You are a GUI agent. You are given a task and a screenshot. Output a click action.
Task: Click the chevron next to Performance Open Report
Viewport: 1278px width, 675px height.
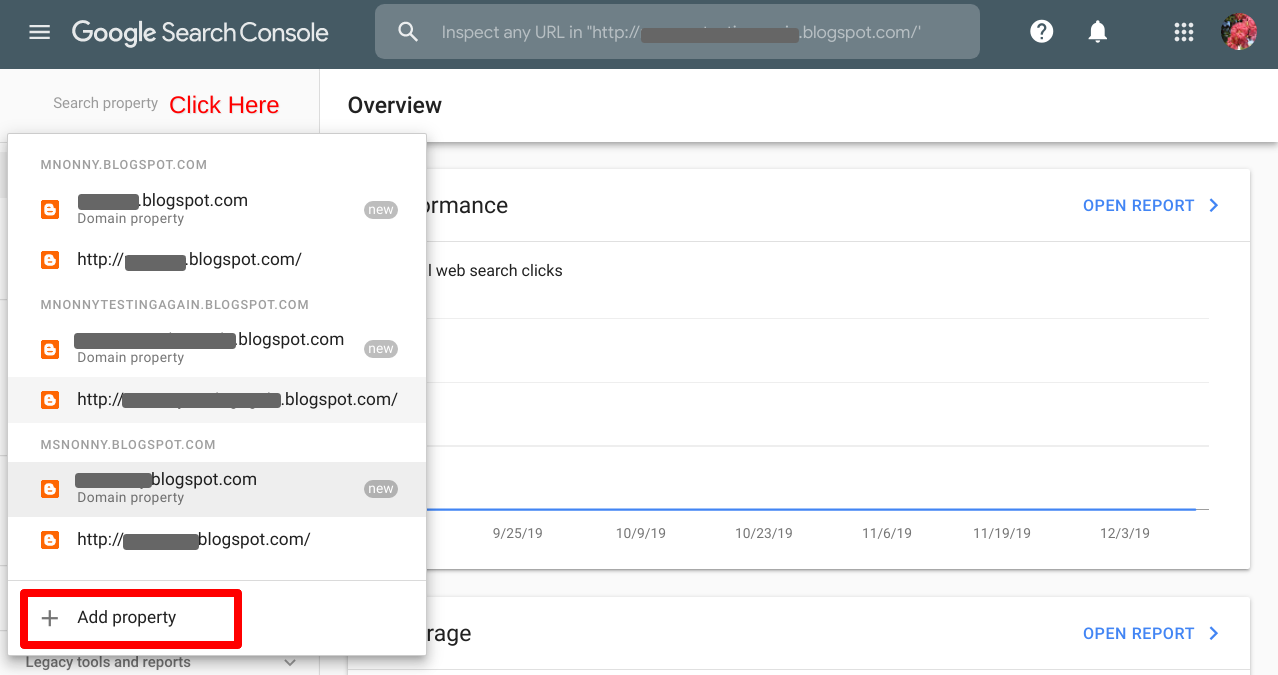[1214, 205]
